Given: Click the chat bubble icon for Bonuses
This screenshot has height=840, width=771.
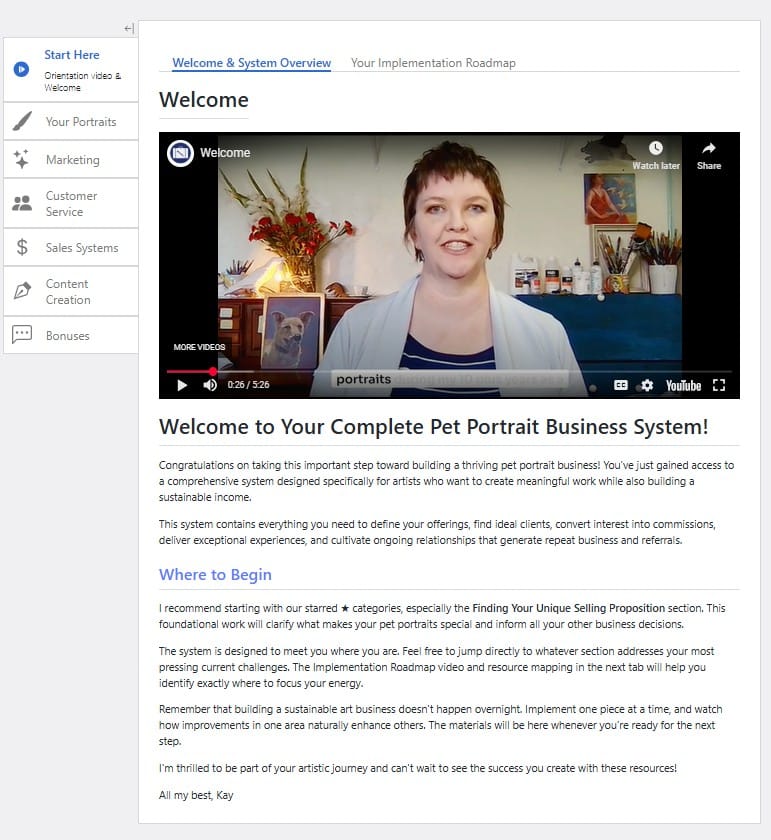Looking at the screenshot, I should pyautogui.click(x=22, y=334).
